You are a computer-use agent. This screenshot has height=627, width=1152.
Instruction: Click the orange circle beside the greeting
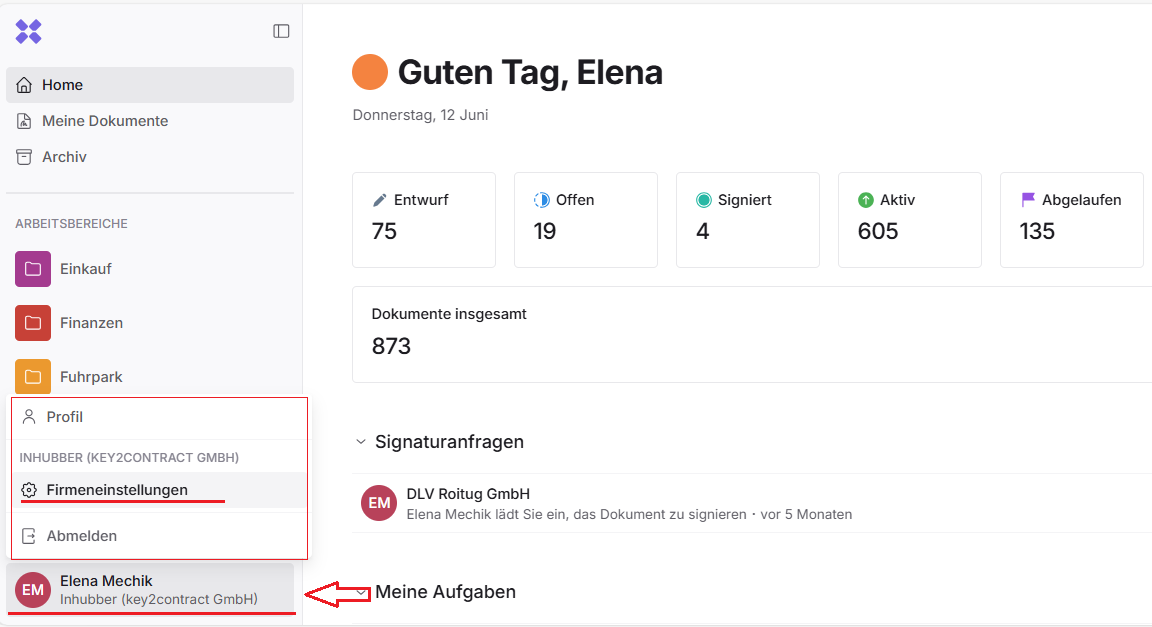pyautogui.click(x=370, y=72)
